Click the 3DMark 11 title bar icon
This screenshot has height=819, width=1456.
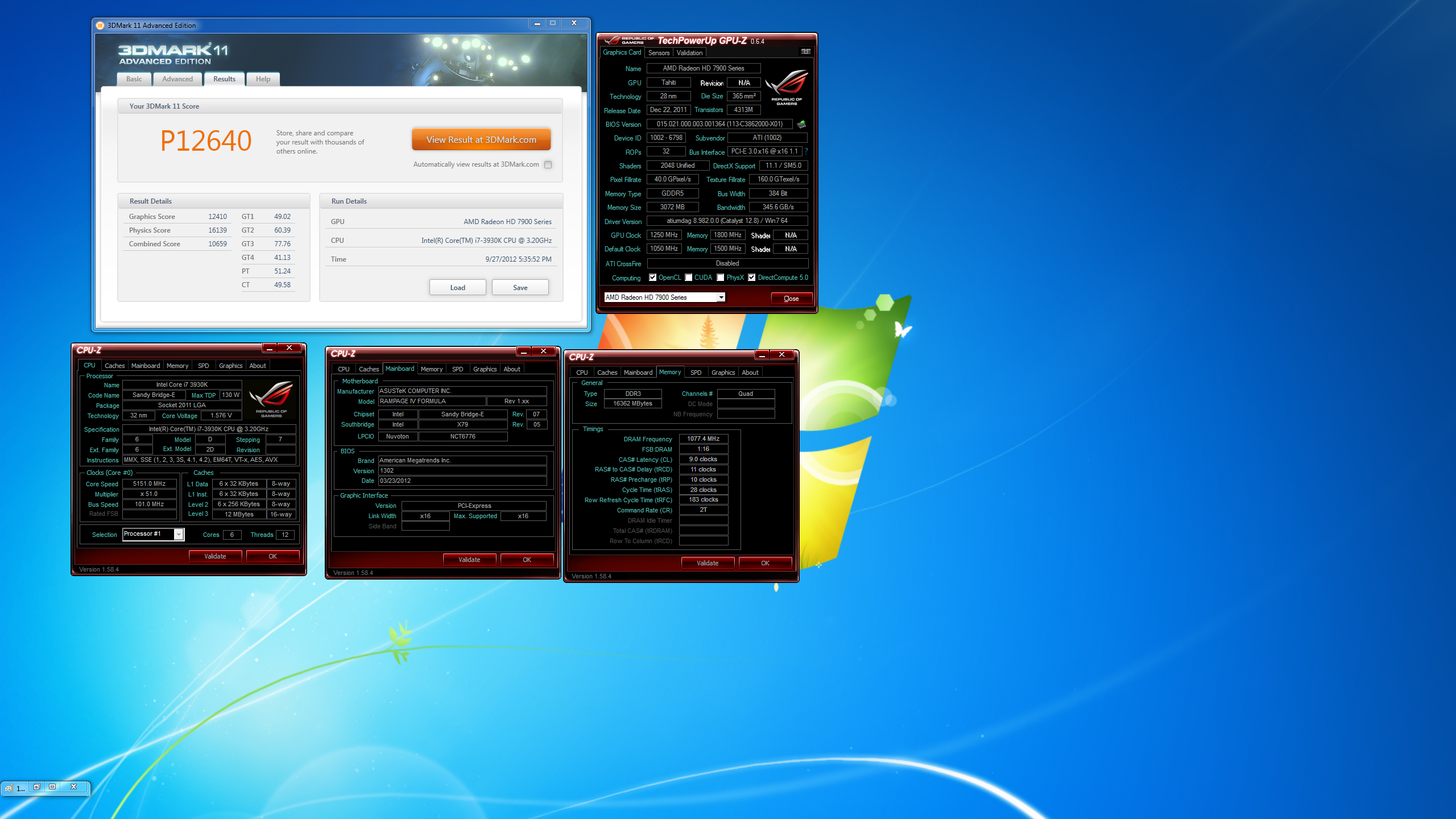[100, 26]
